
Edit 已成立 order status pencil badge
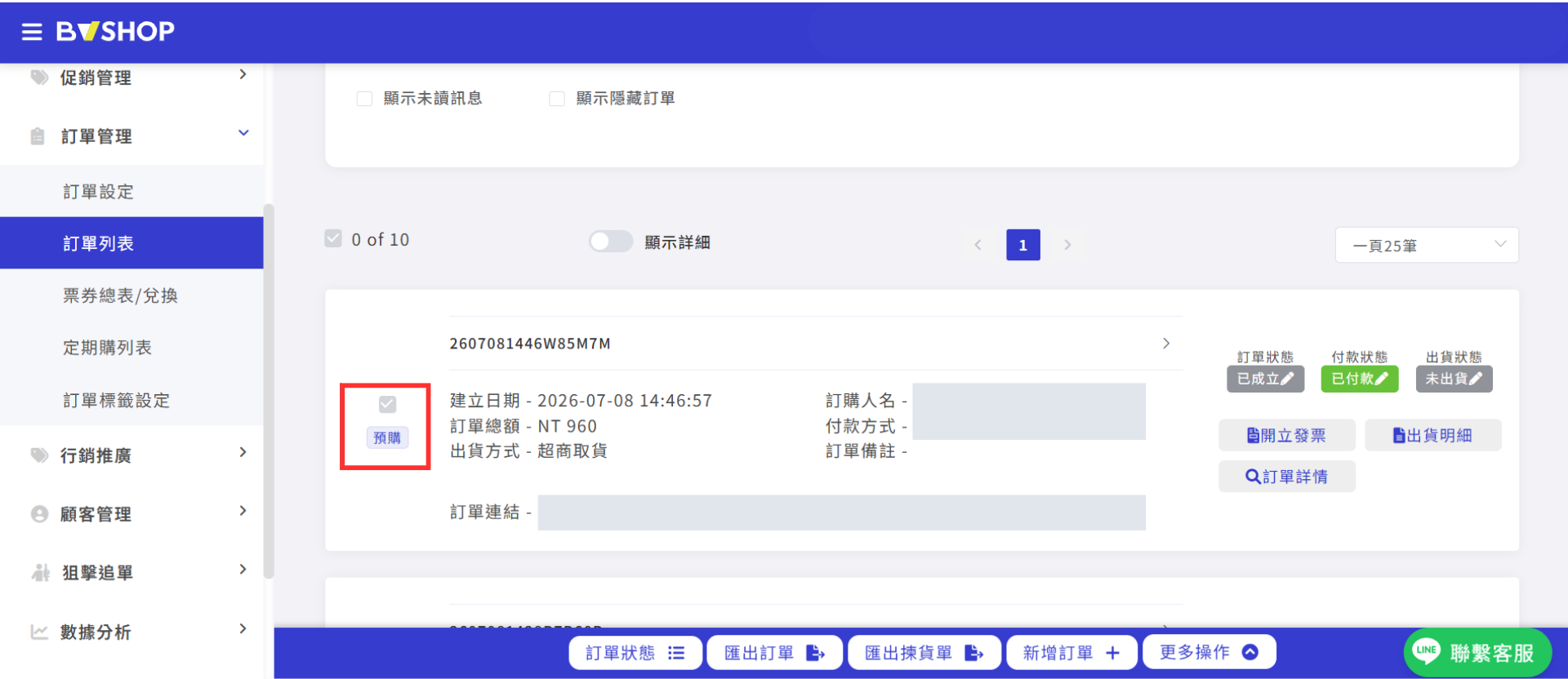pyautogui.click(x=1265, y=379)
